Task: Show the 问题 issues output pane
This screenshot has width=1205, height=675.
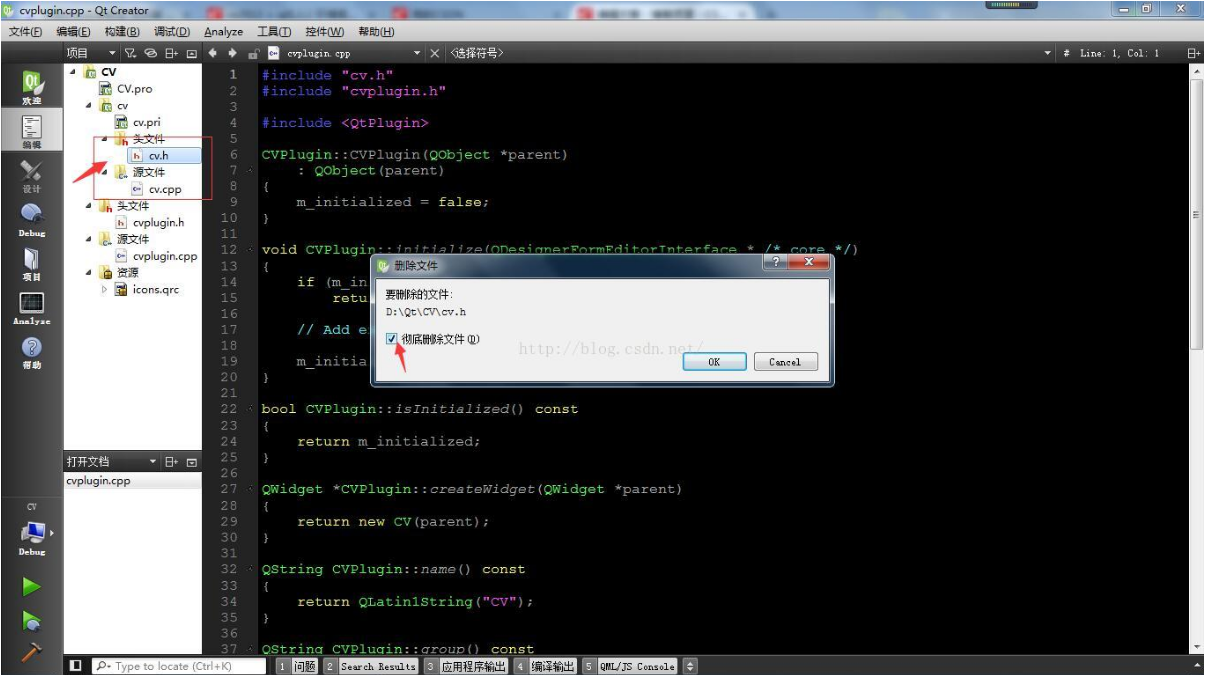Action: point(297,666)
